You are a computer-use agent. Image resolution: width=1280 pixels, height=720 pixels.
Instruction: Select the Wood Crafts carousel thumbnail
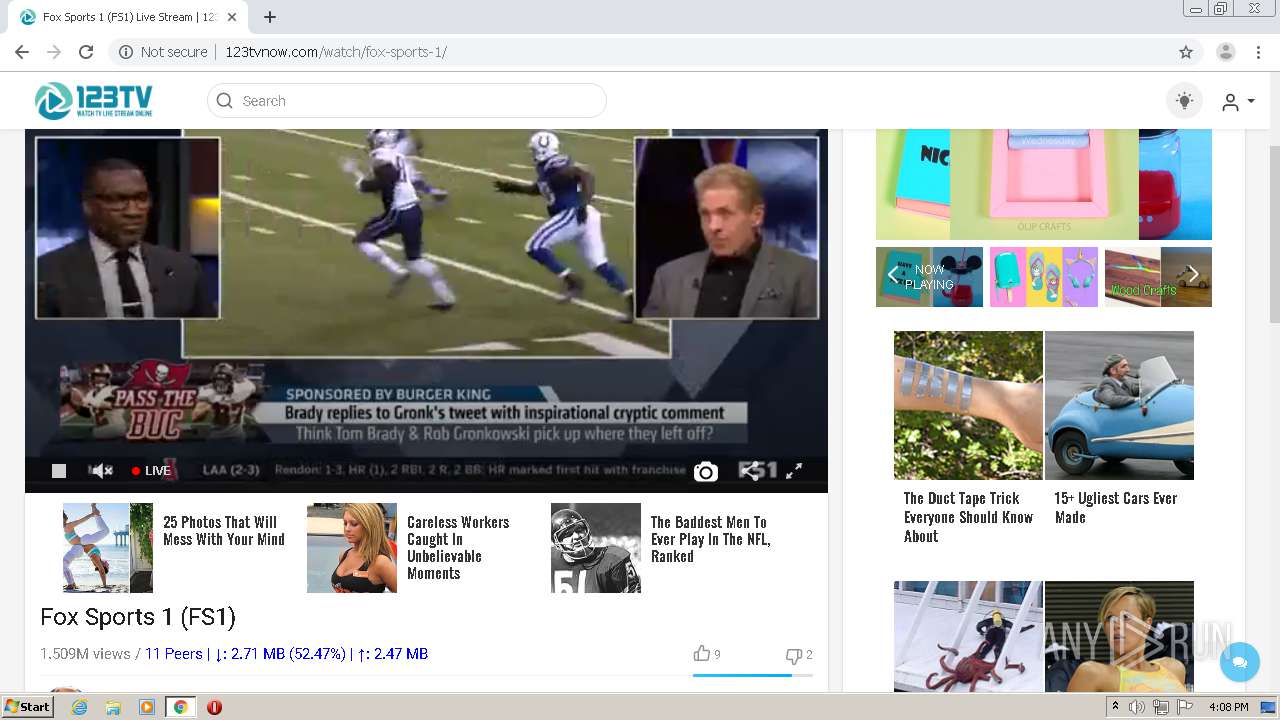point(1158,277)
